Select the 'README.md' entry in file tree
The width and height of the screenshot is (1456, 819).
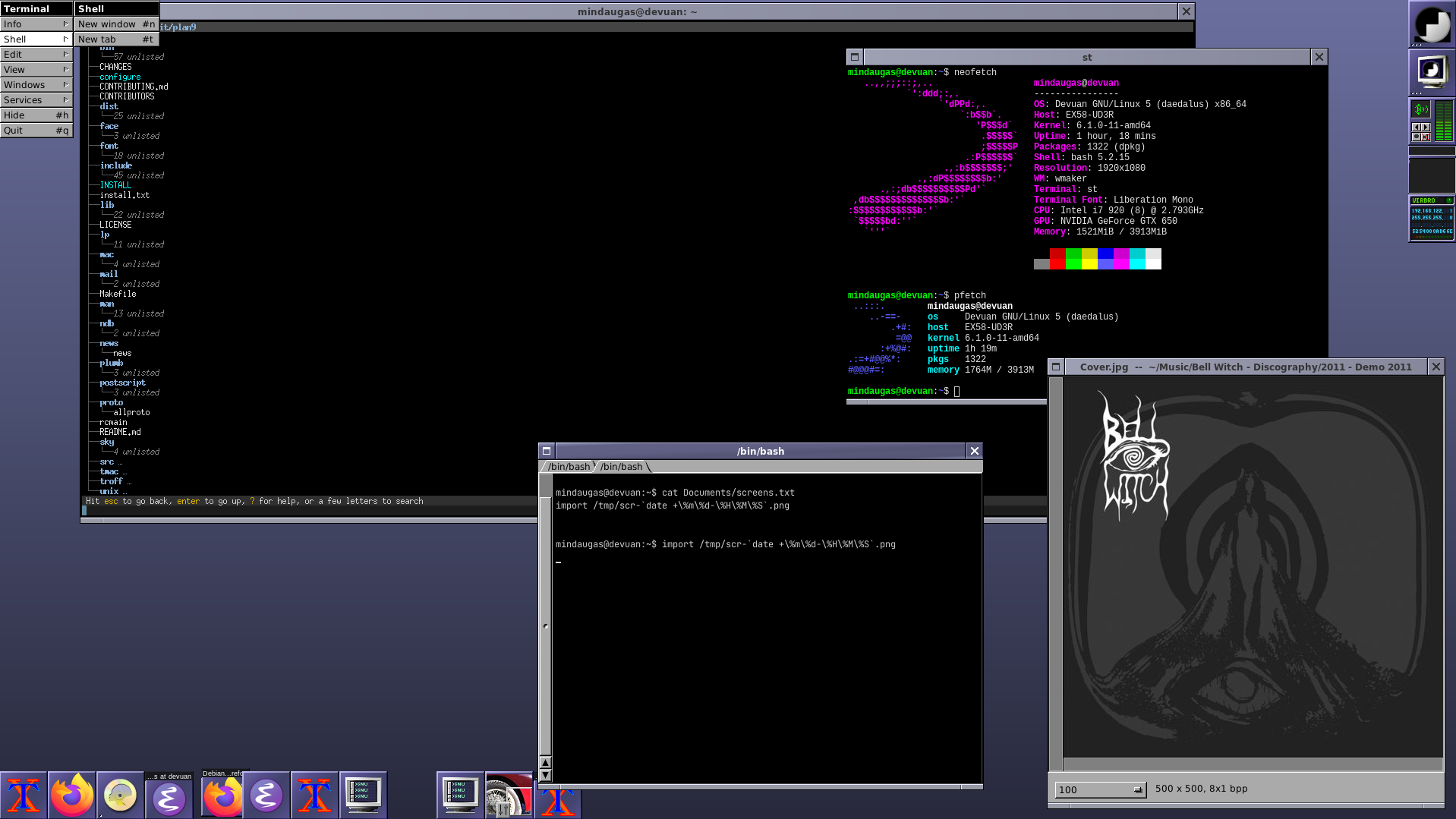point(120,432)
